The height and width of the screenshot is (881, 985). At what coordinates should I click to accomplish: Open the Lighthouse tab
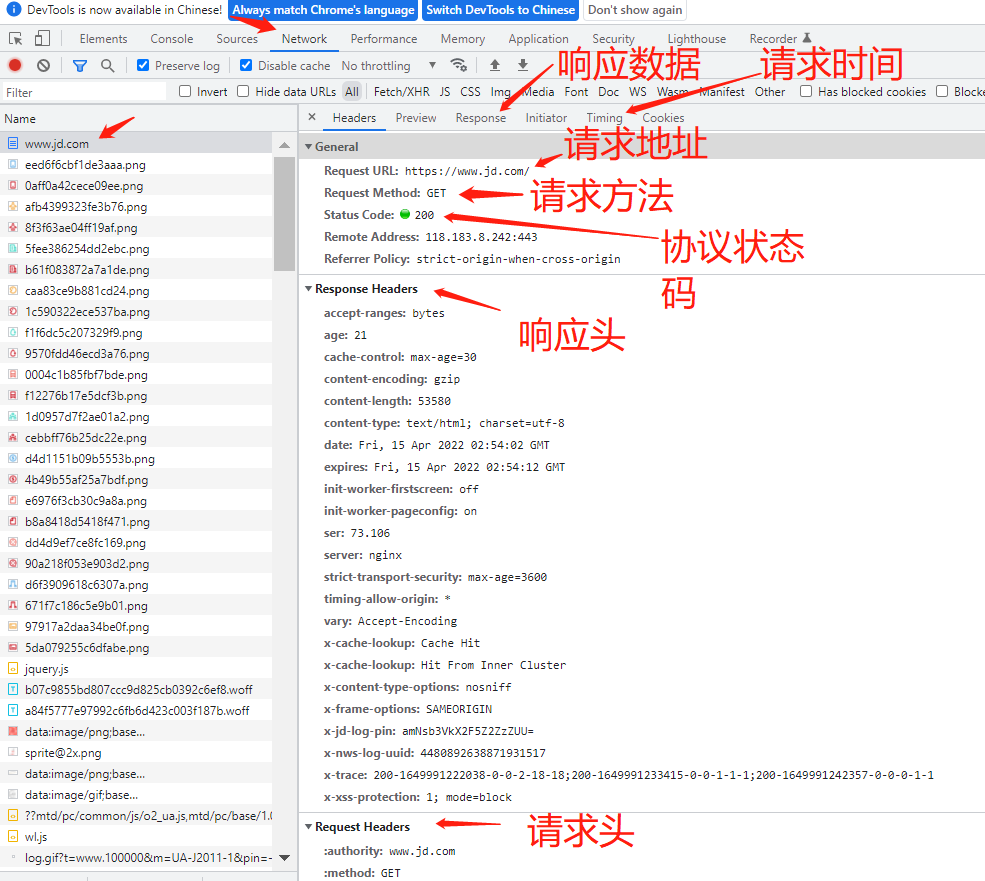[x=697, y=39]
